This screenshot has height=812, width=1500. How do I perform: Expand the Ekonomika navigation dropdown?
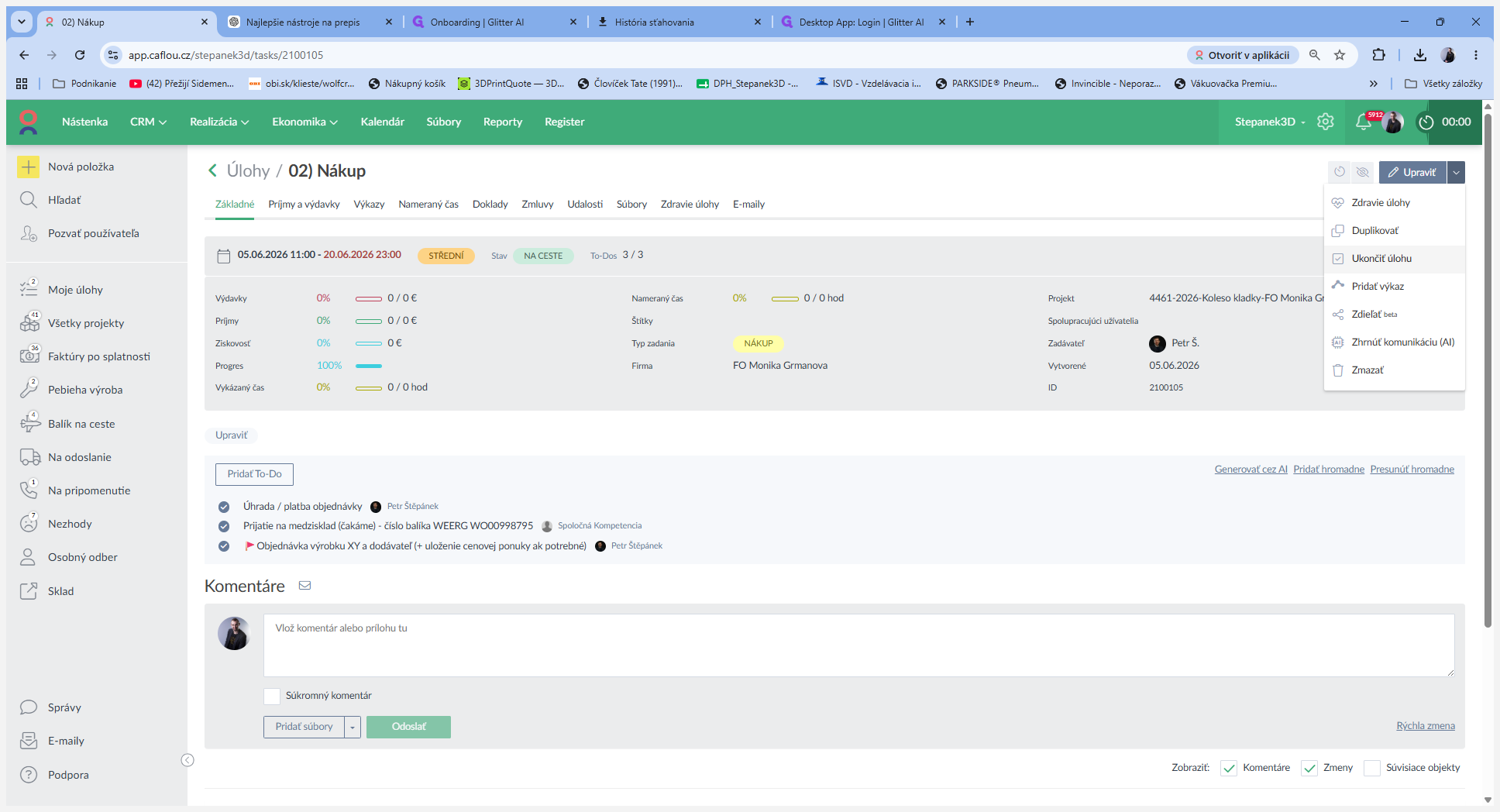[x=304, y=122]
